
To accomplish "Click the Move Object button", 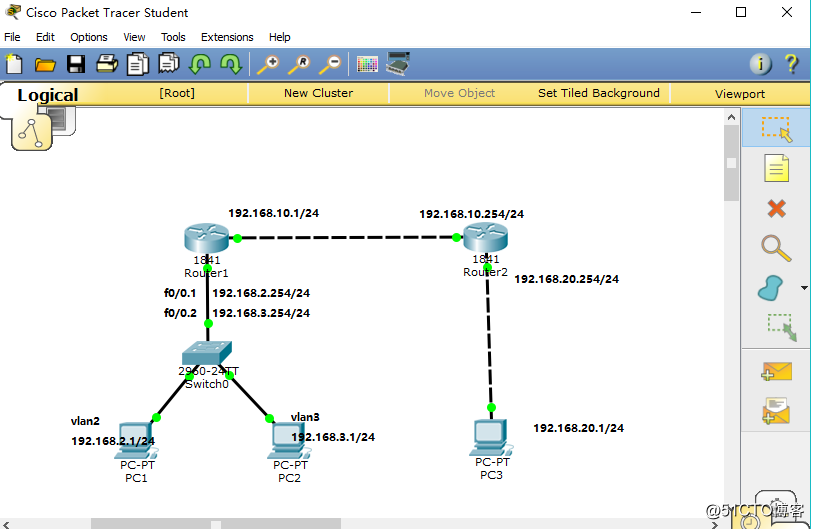I will pos(459,93).
